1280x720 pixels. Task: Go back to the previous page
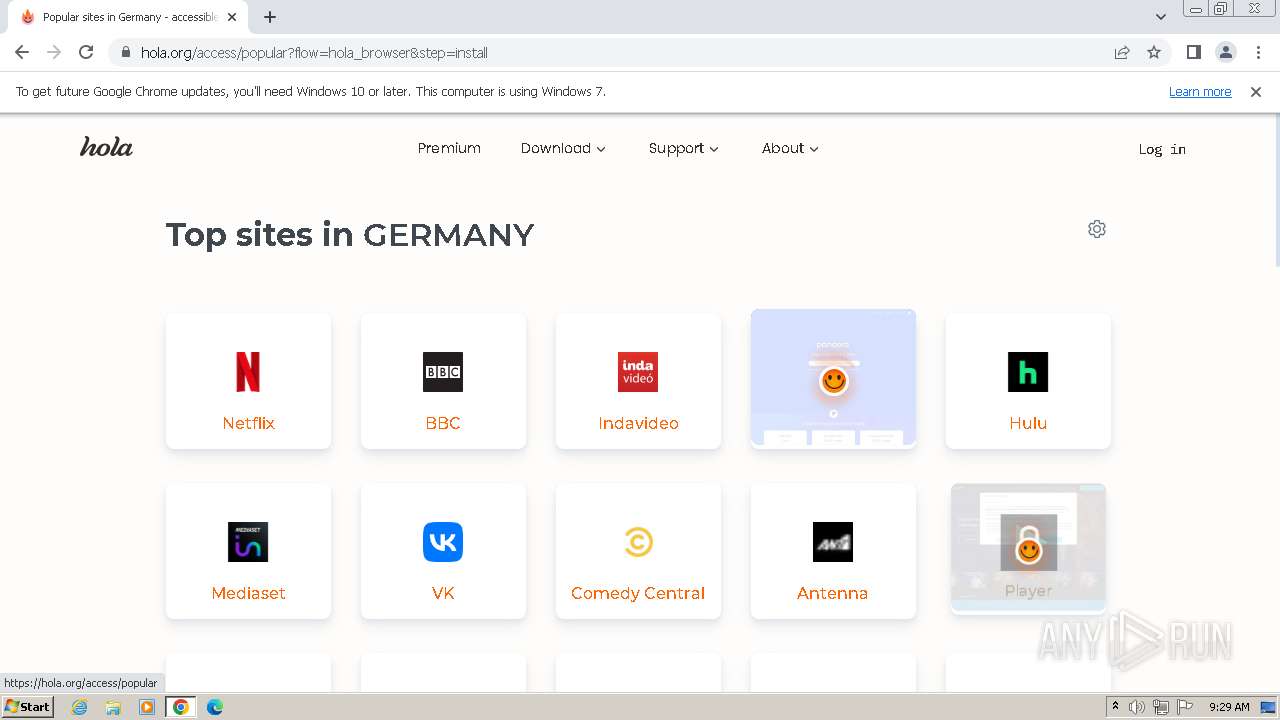(22, 52)
